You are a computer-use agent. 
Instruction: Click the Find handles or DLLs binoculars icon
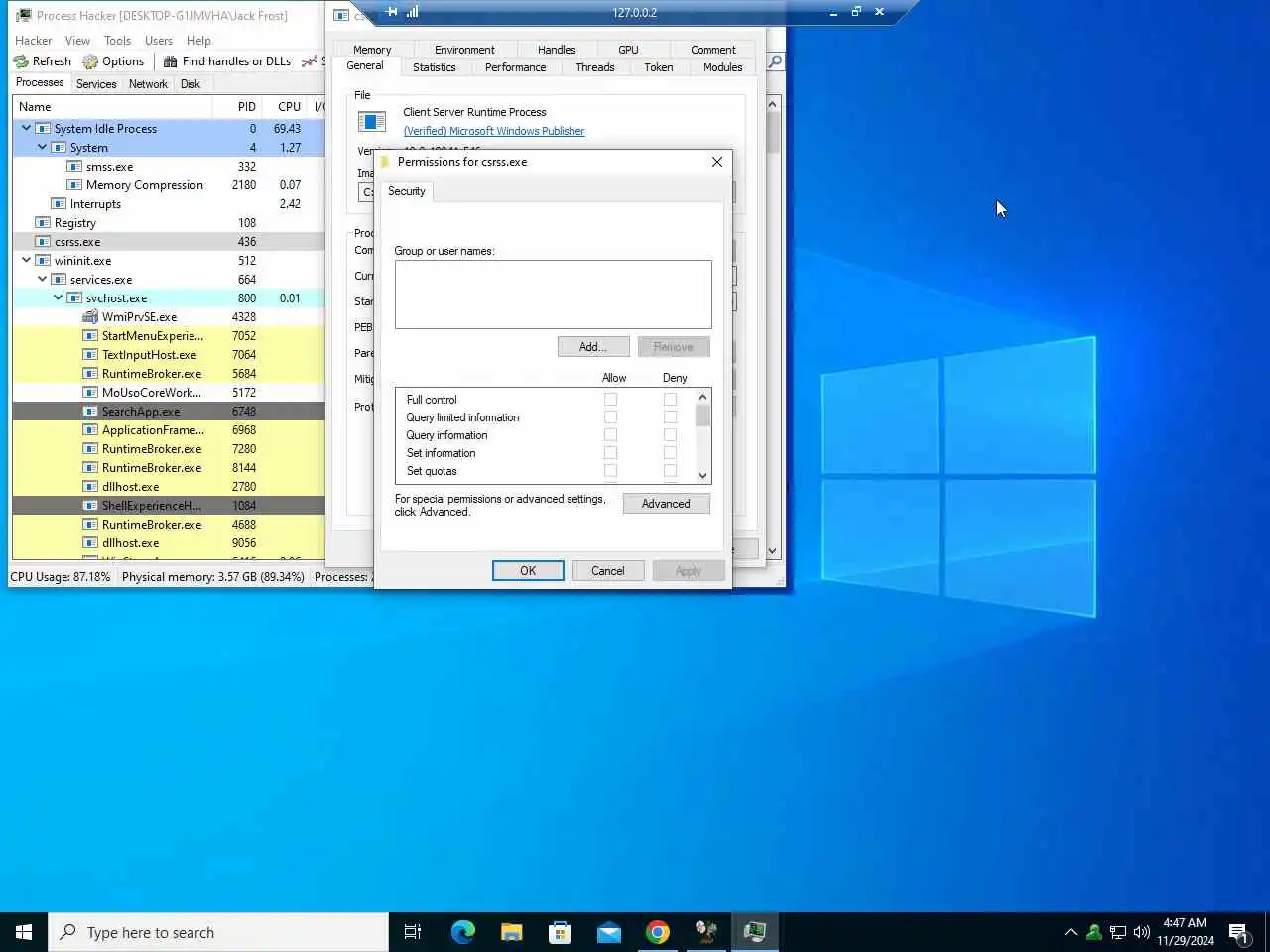click(x=171, y=61)
